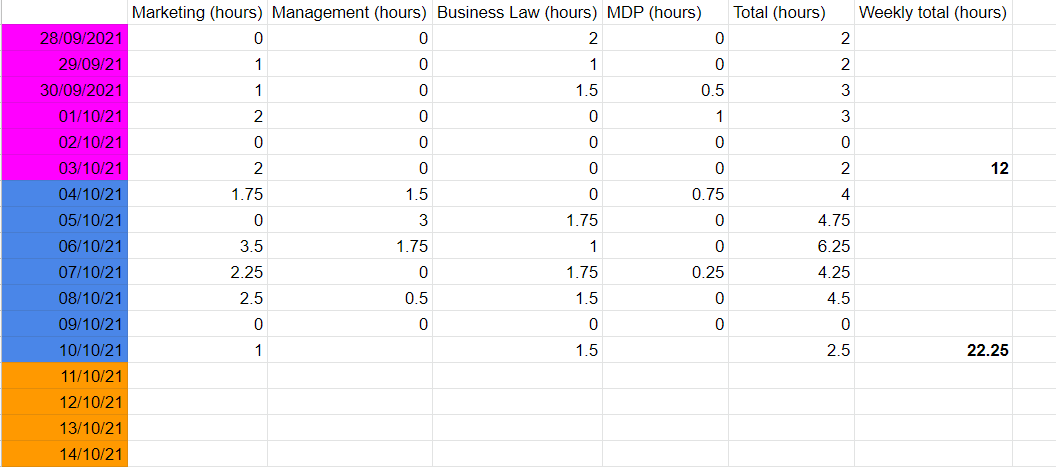Click the date cell 04/10/21
This screenshot has height=467, width=1056.
[x=64, y=194]
